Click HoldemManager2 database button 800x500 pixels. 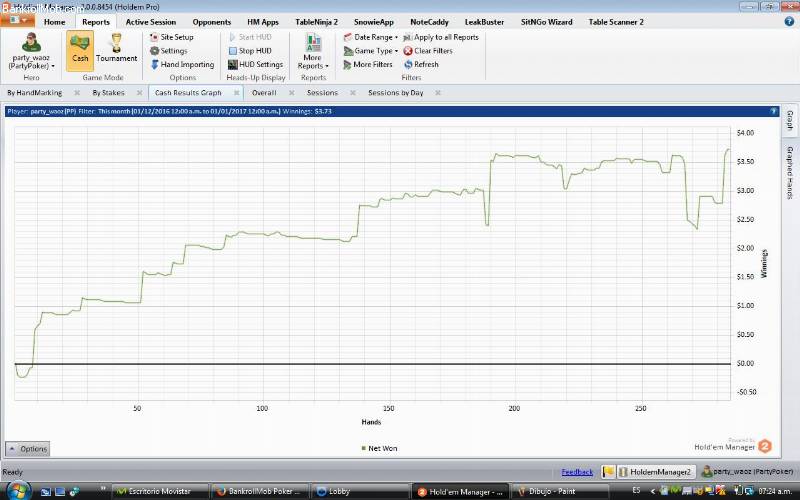[655, 472]
